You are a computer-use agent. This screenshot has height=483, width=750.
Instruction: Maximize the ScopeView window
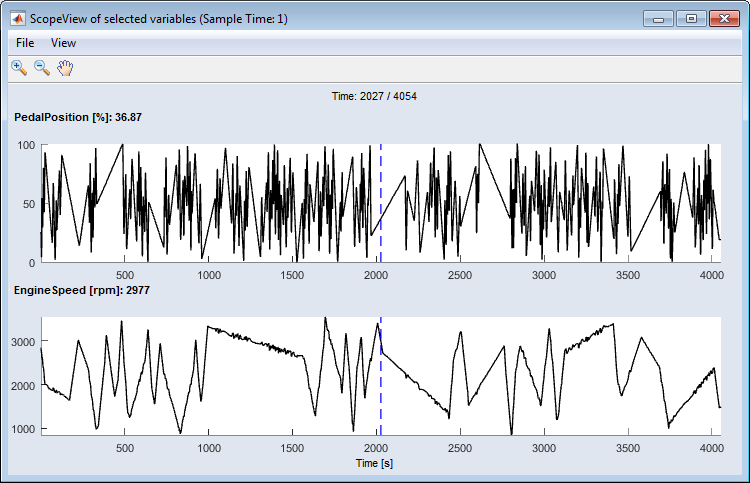(690, 18)
